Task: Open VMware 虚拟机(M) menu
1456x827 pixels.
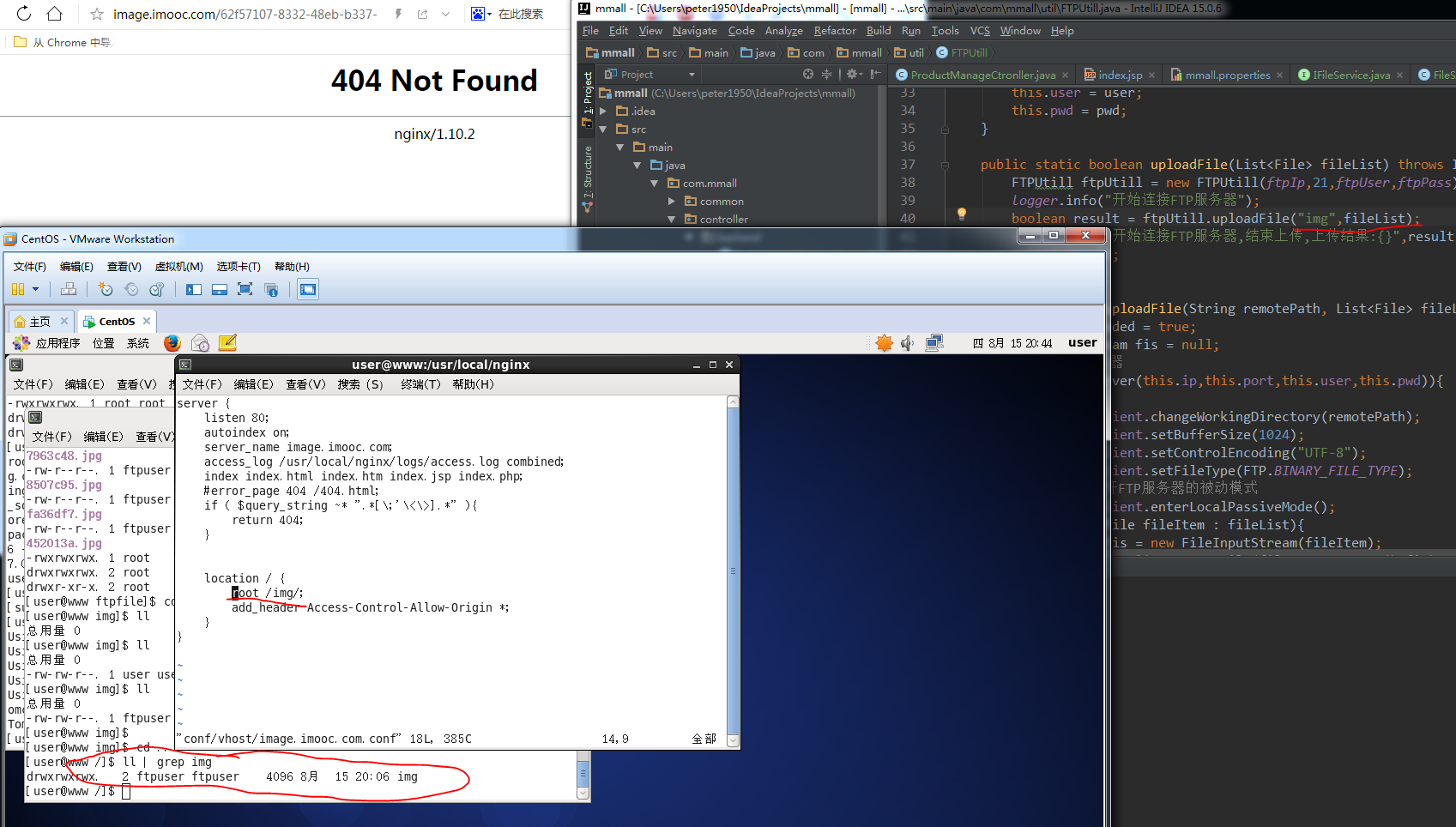Action: coord(178,267)
